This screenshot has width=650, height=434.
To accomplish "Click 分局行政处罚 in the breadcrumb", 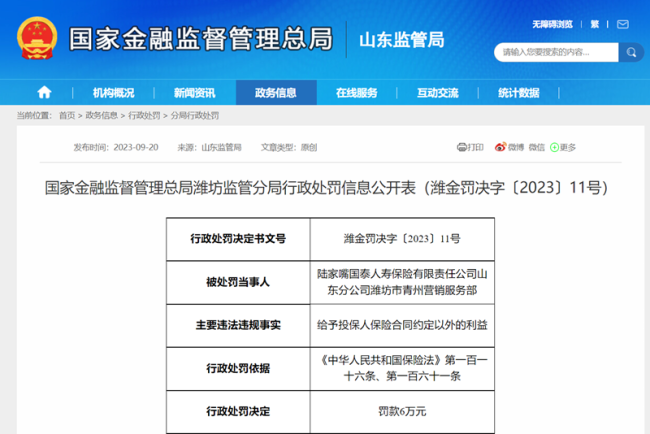I will point(195,116).
